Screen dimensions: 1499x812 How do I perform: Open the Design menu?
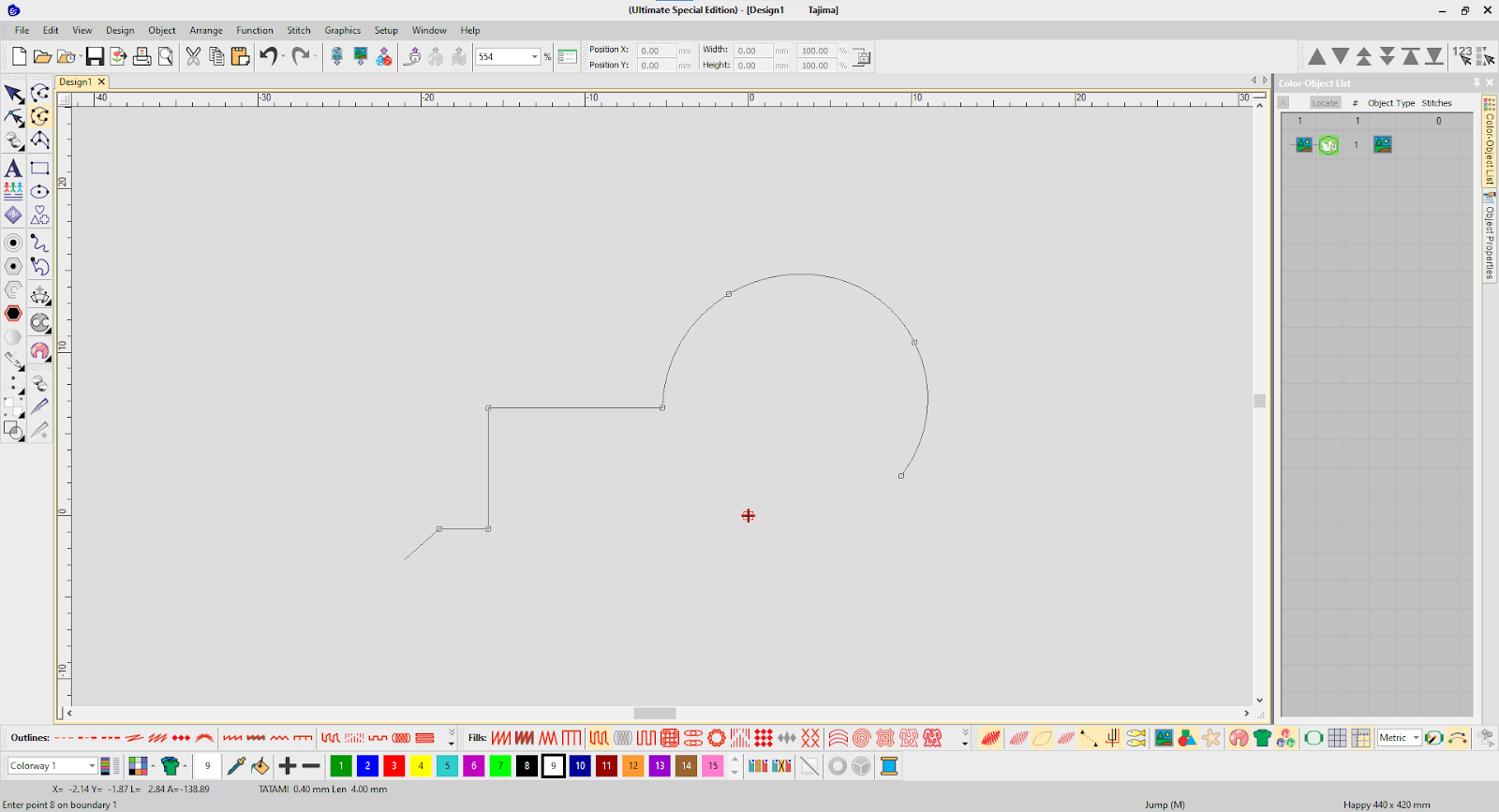pyautogui.click(x=120, y=30)
